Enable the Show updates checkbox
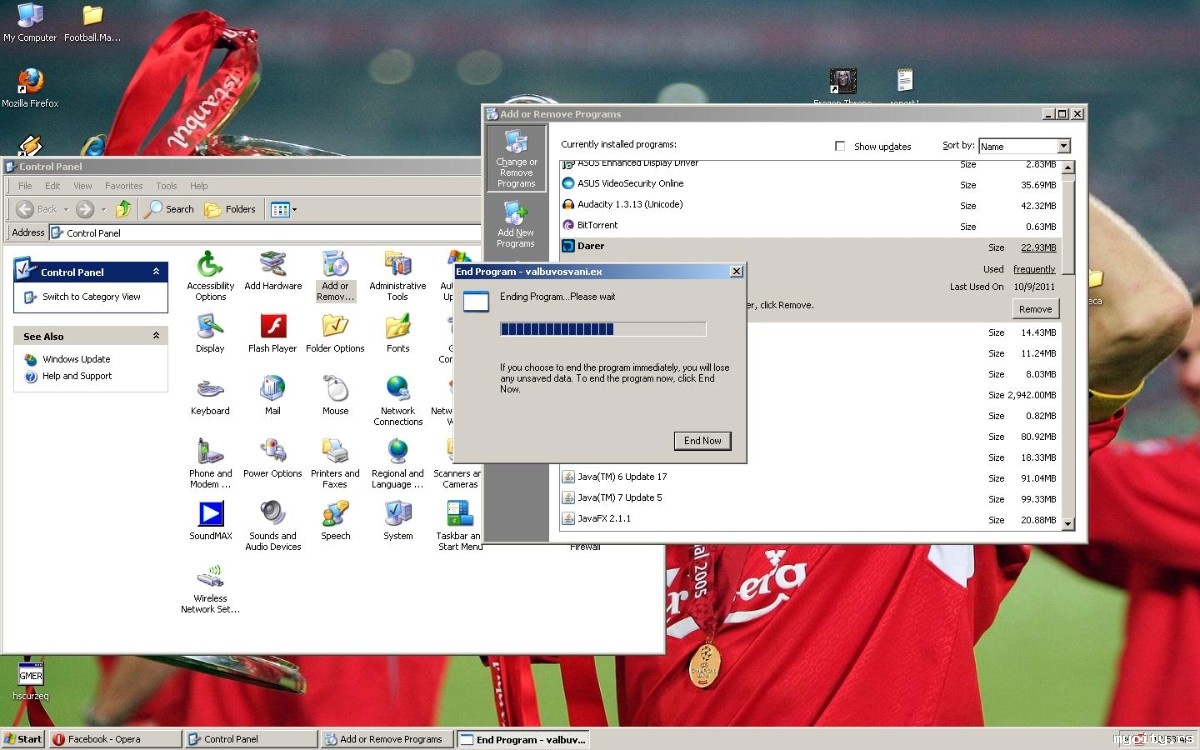Screen dimensions: 1200x750 [840, 146]
